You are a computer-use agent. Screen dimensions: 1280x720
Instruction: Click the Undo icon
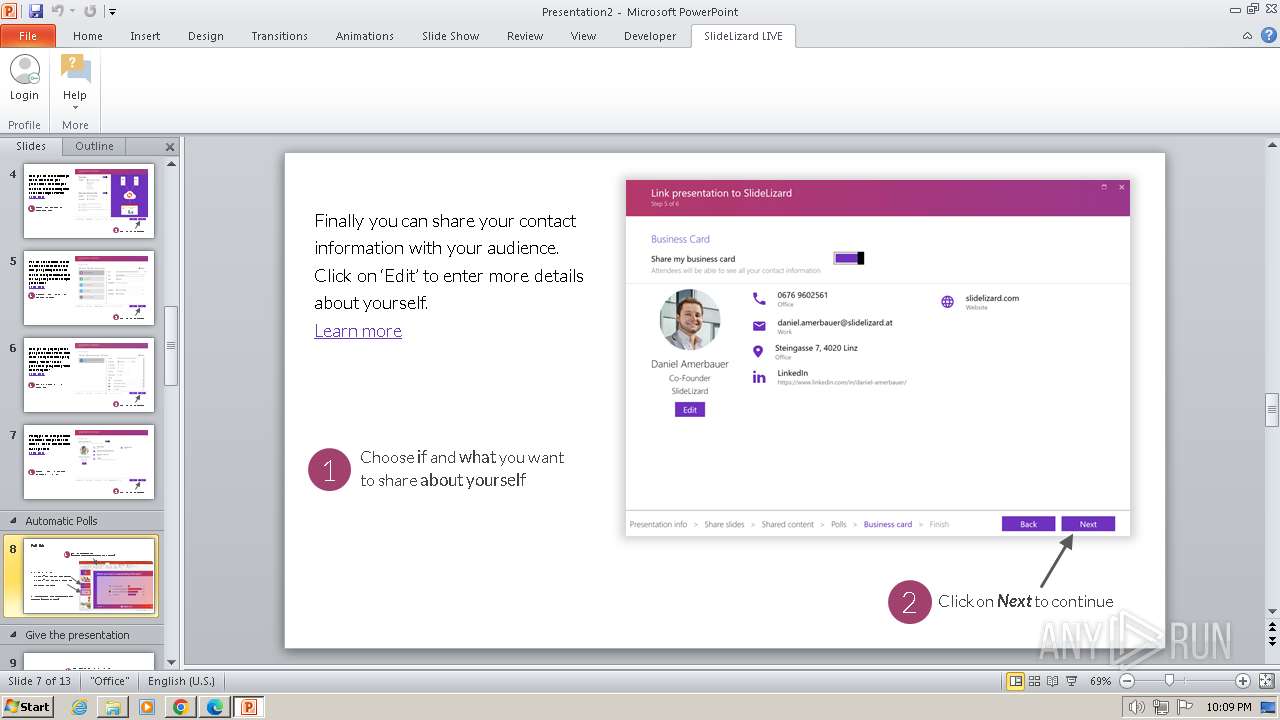pyautogui.click(x=57, y=11)
